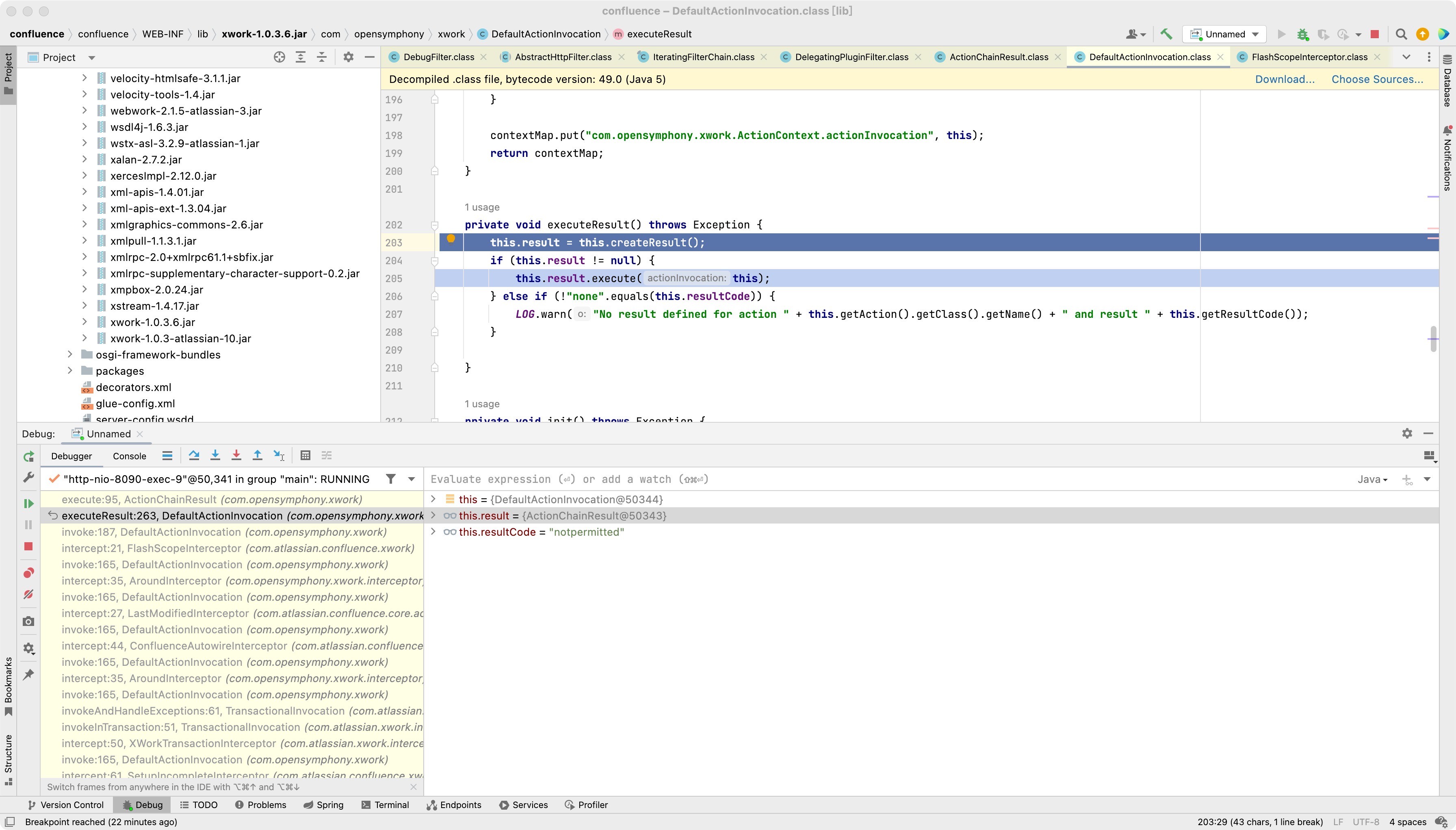This screenshot has width=1456, height=830.
Task: Open the Java language dropdown in evaluator
Action: (1372, 479)
